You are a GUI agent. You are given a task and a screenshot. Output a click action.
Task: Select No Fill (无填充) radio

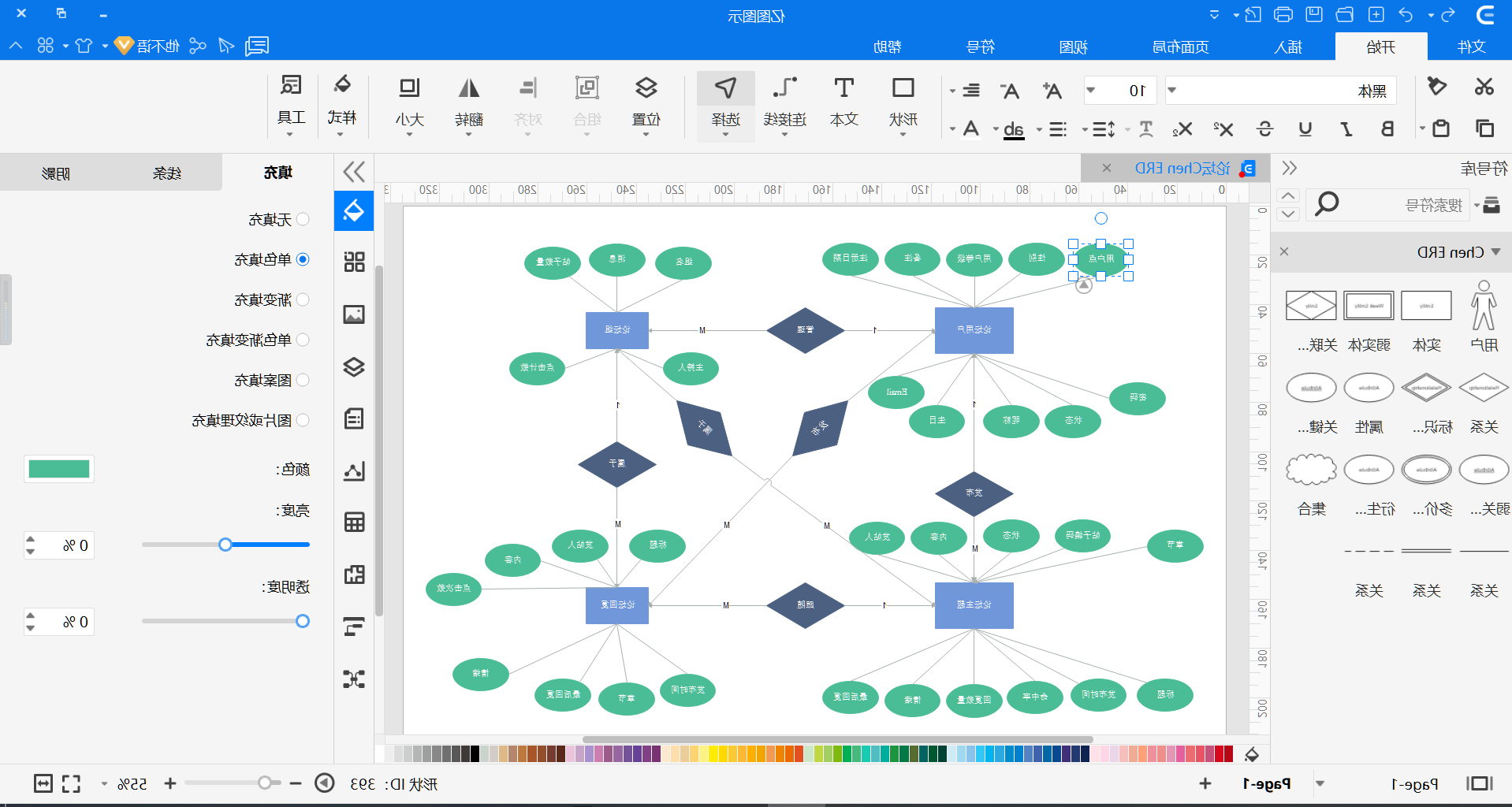click(303, 219)
